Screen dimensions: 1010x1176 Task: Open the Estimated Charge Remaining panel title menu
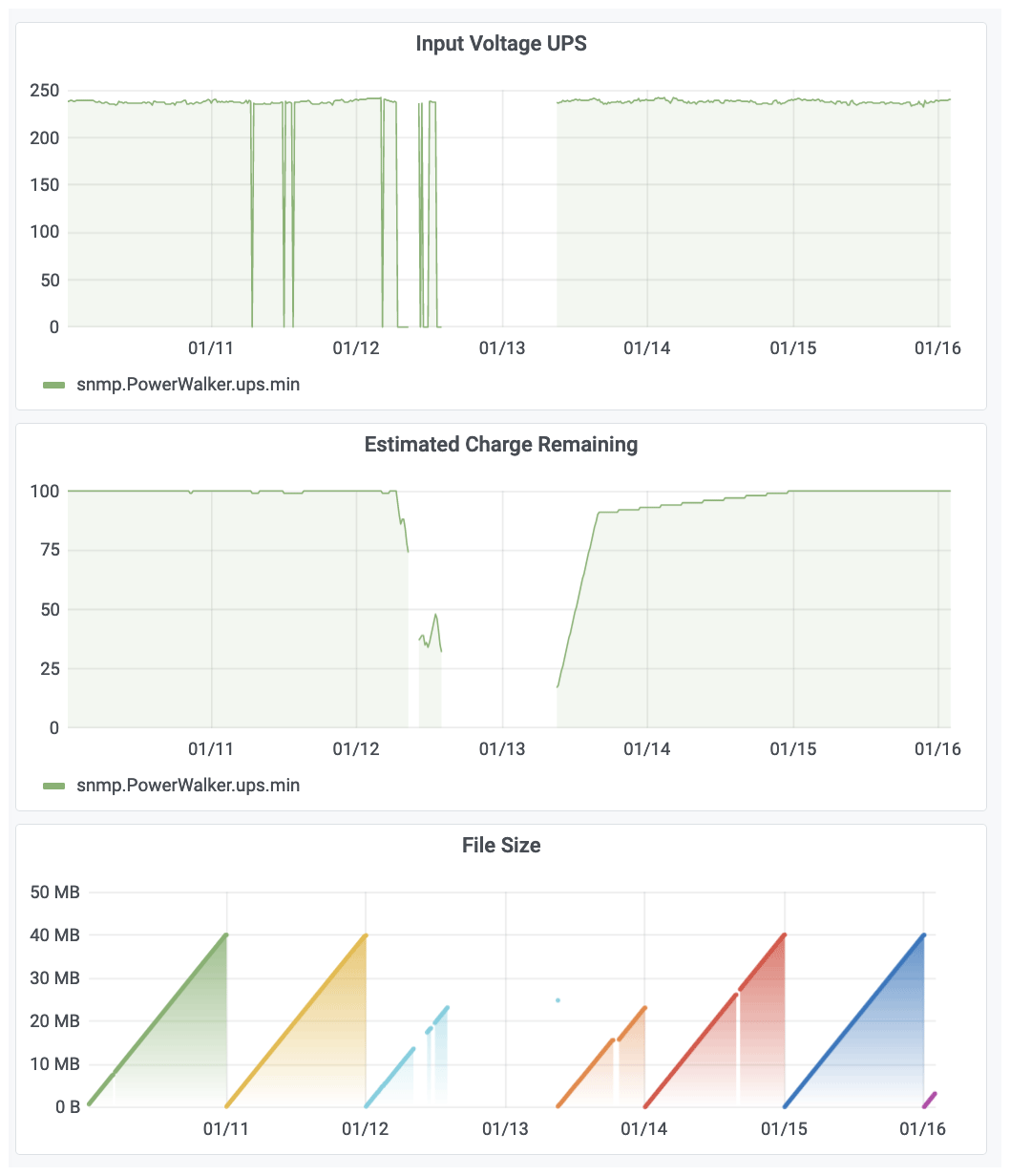tap(500, 445)
